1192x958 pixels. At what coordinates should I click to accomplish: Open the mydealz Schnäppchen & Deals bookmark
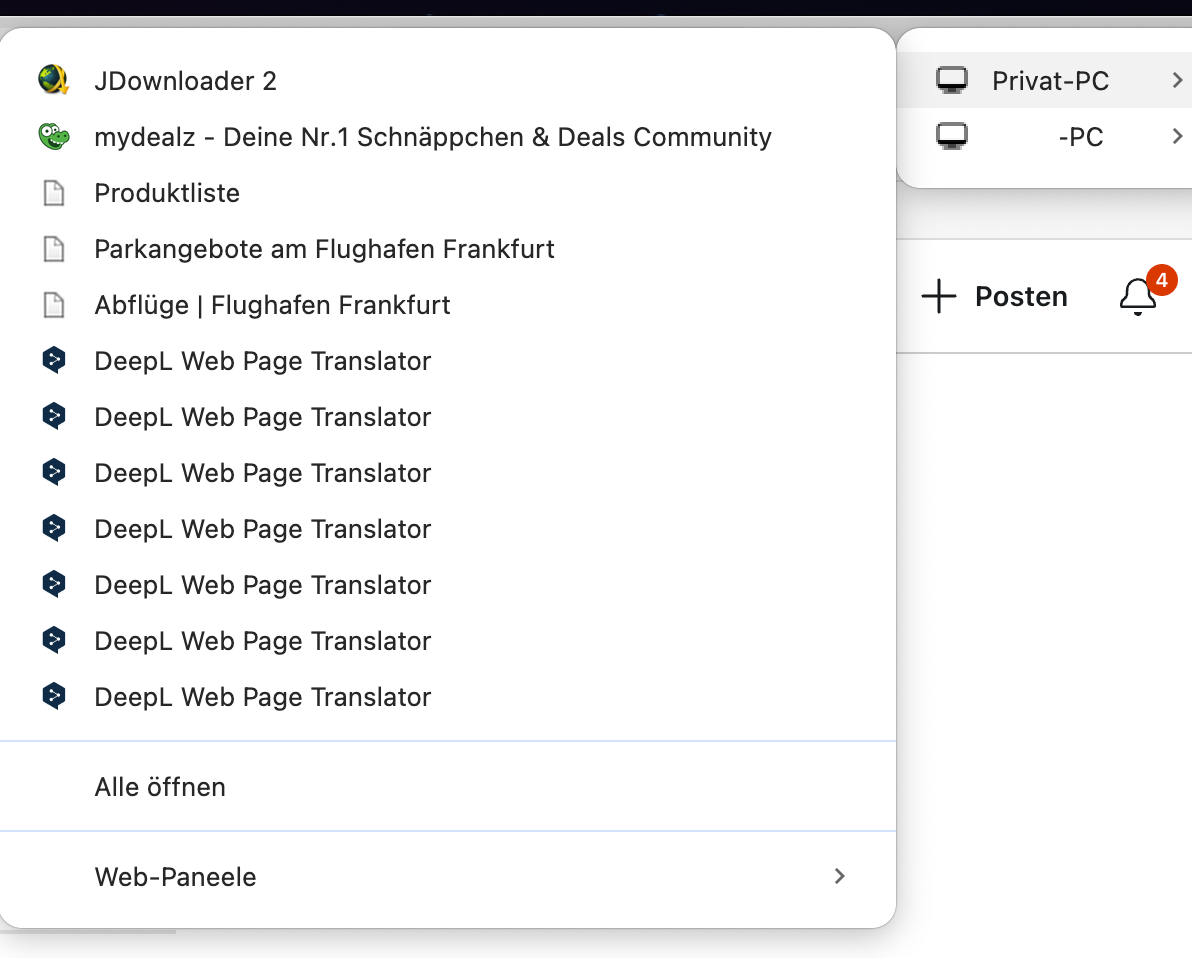[x=432, y=137]
